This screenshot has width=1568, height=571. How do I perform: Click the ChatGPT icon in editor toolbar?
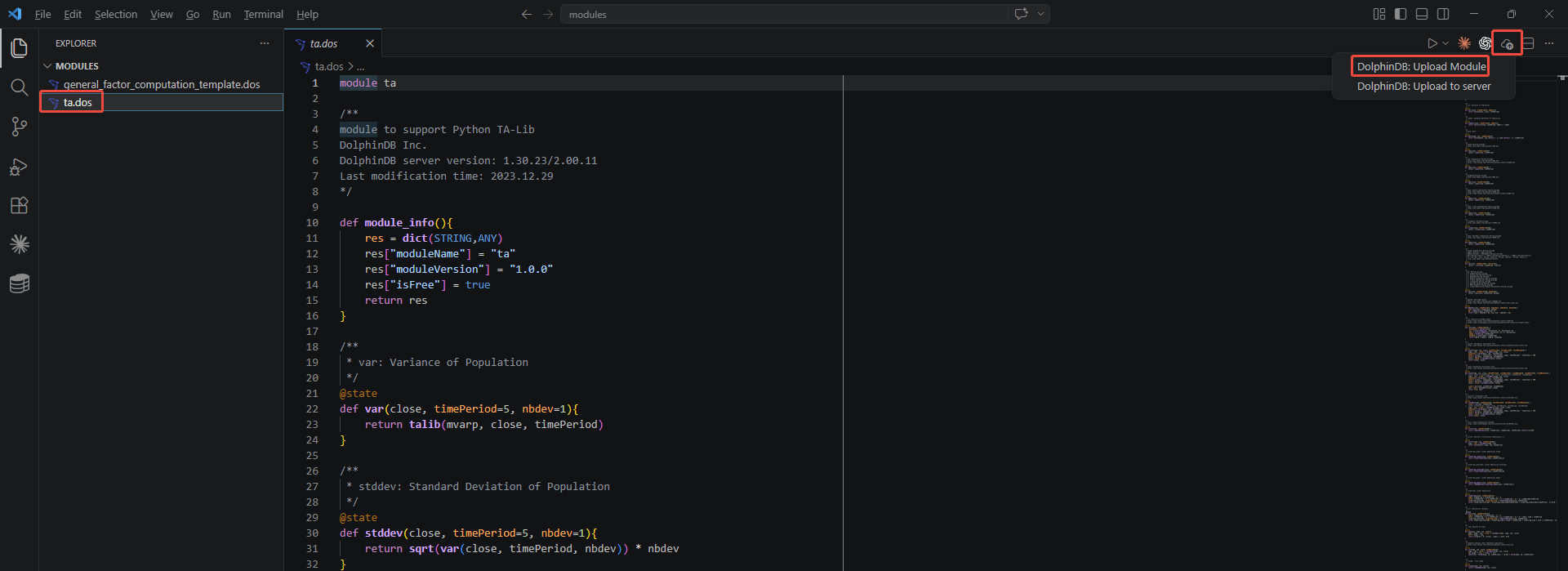[1486, 43]
